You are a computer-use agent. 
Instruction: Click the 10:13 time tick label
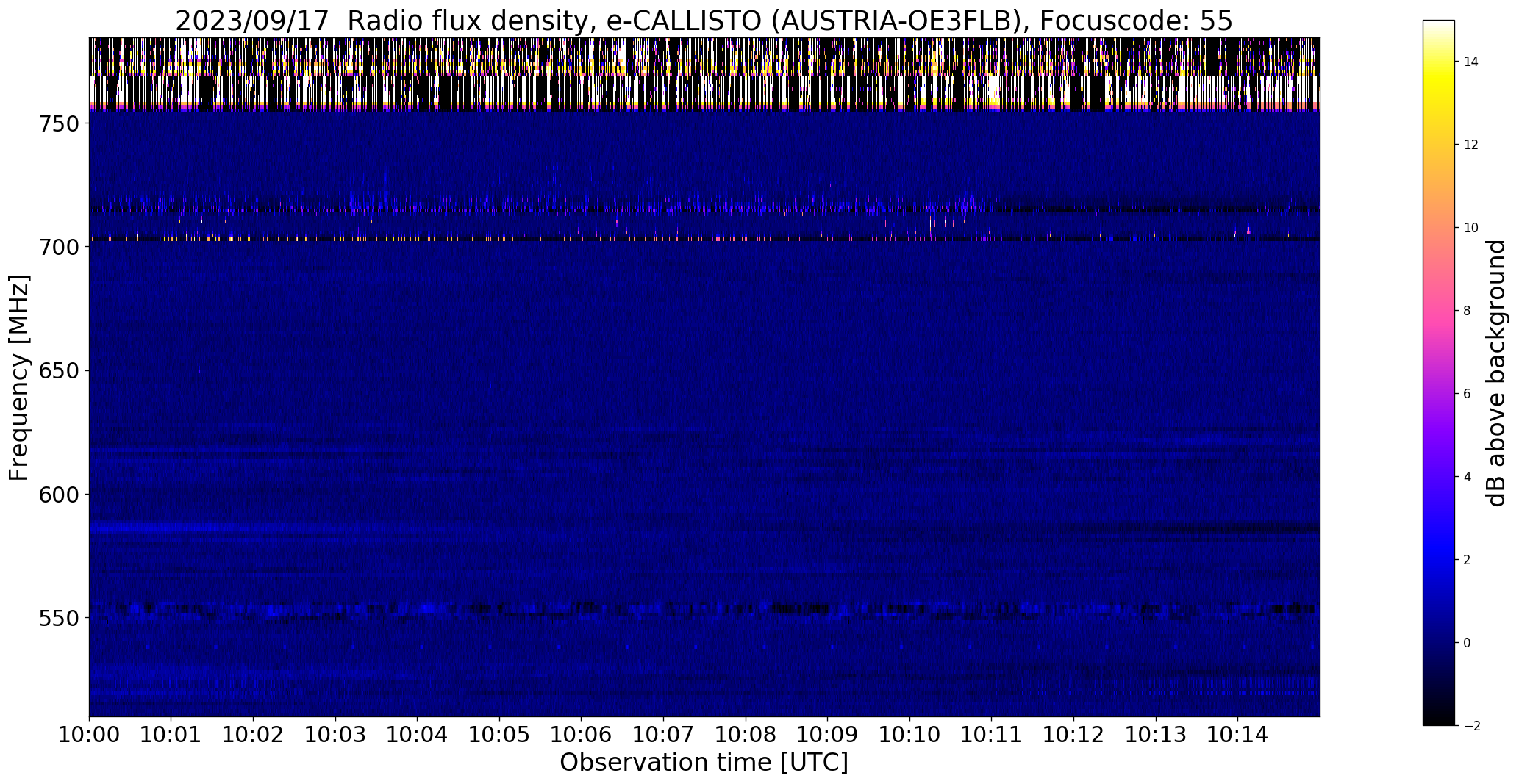pos(1156,734)
